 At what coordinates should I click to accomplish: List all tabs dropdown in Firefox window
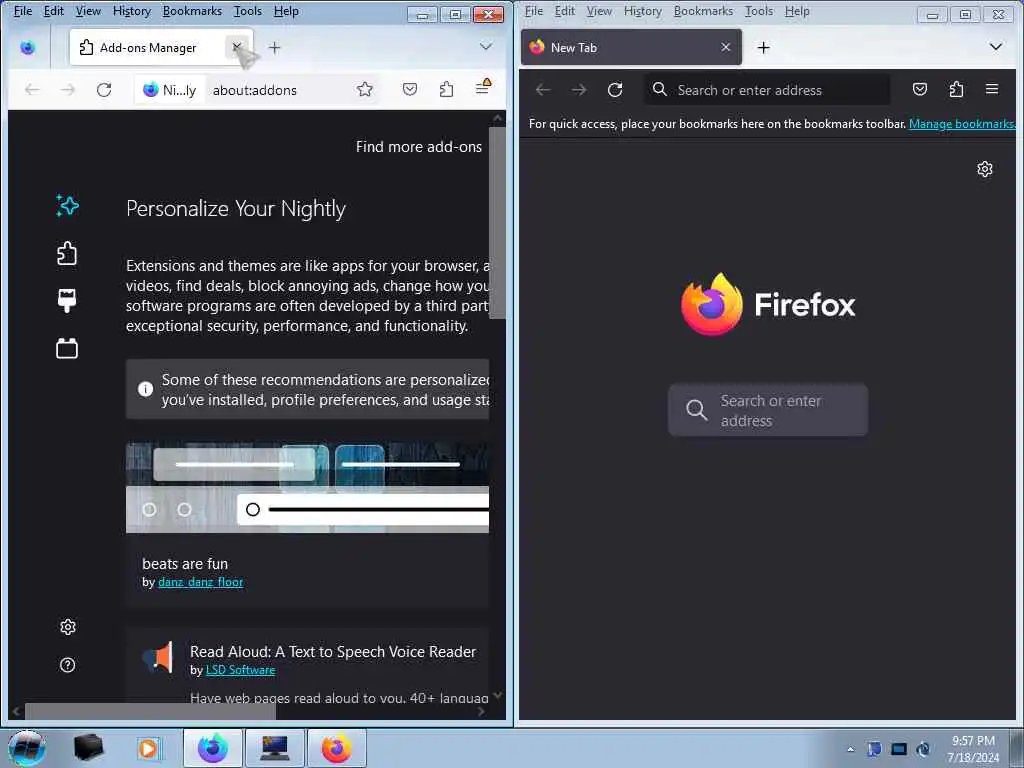click(x=996, y=47)
